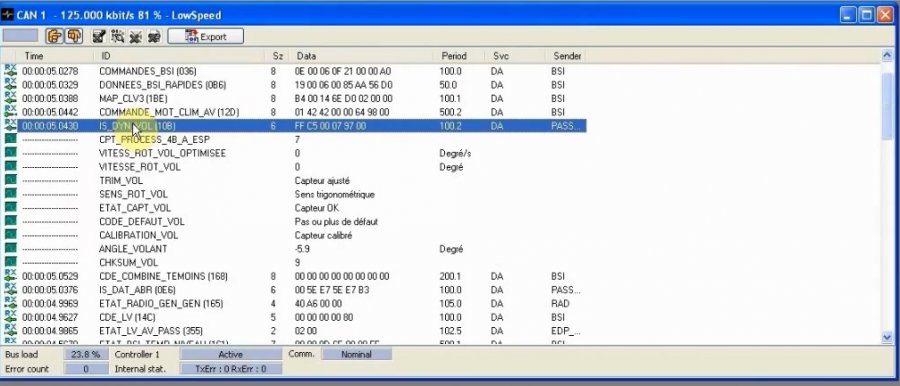Screen dimensions: 900x386
Task: Click the RX icon of DONNEES_BSI_RAPIDES row
Action: pos(10,84)
